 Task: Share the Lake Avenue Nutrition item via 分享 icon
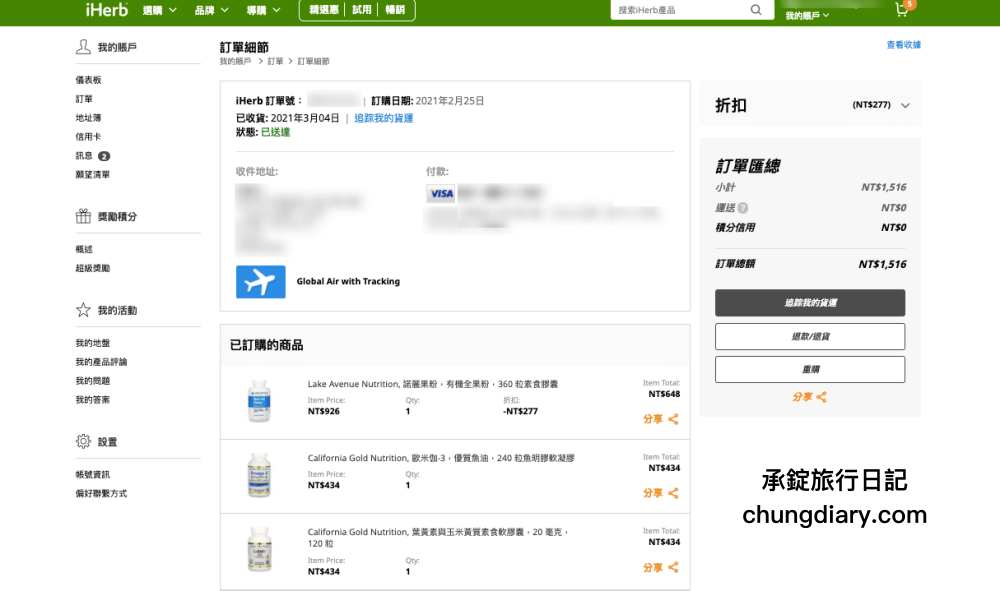coord(674,418)
